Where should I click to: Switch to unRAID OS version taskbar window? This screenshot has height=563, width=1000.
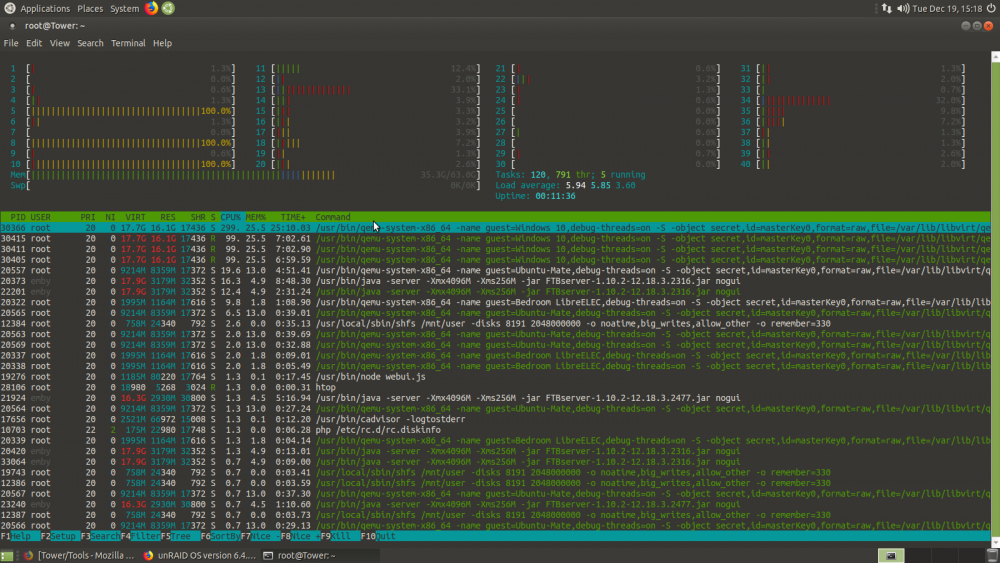click(x=199, y=555)
